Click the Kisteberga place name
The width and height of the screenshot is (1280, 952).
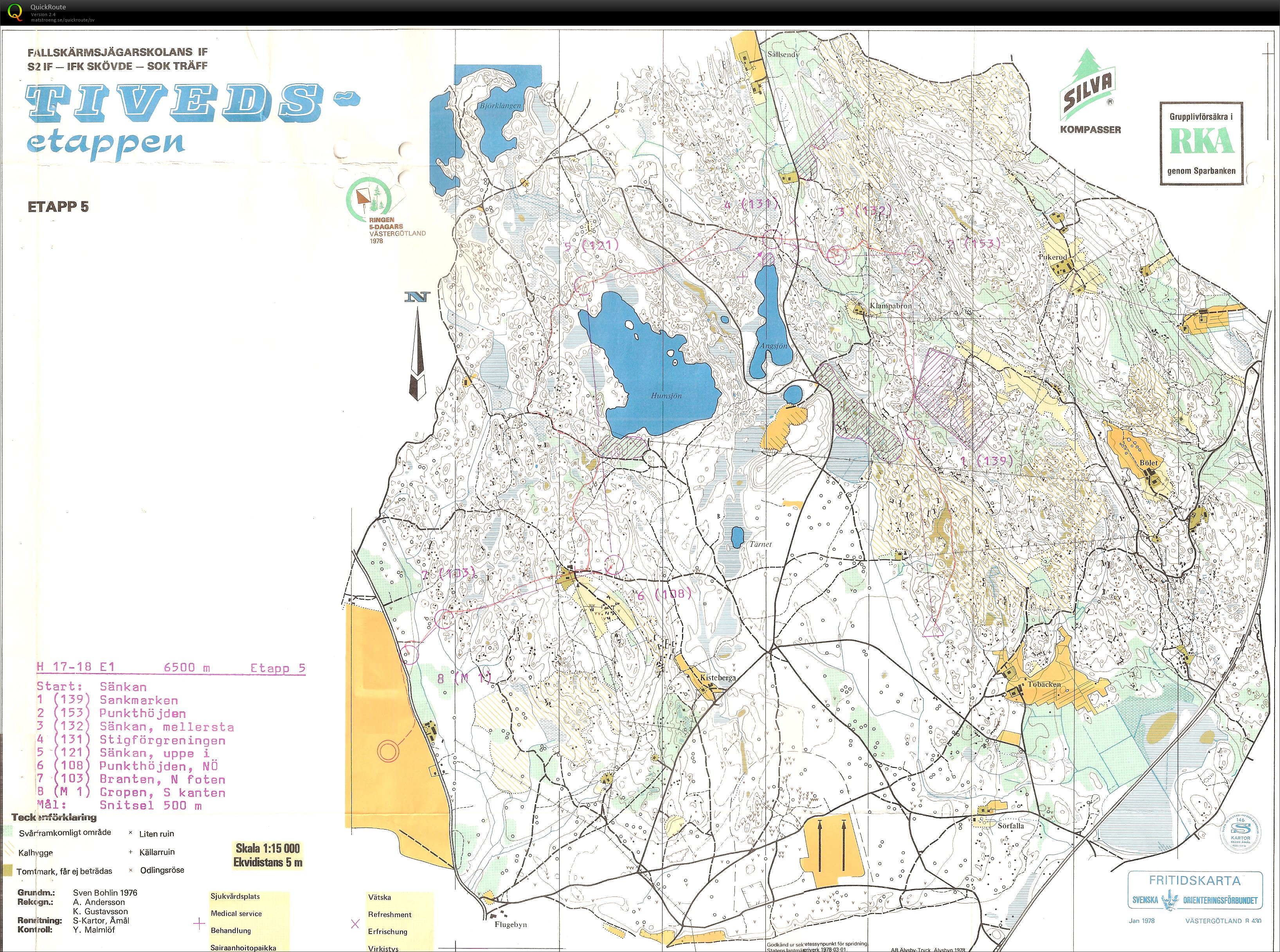click(718, 678)
